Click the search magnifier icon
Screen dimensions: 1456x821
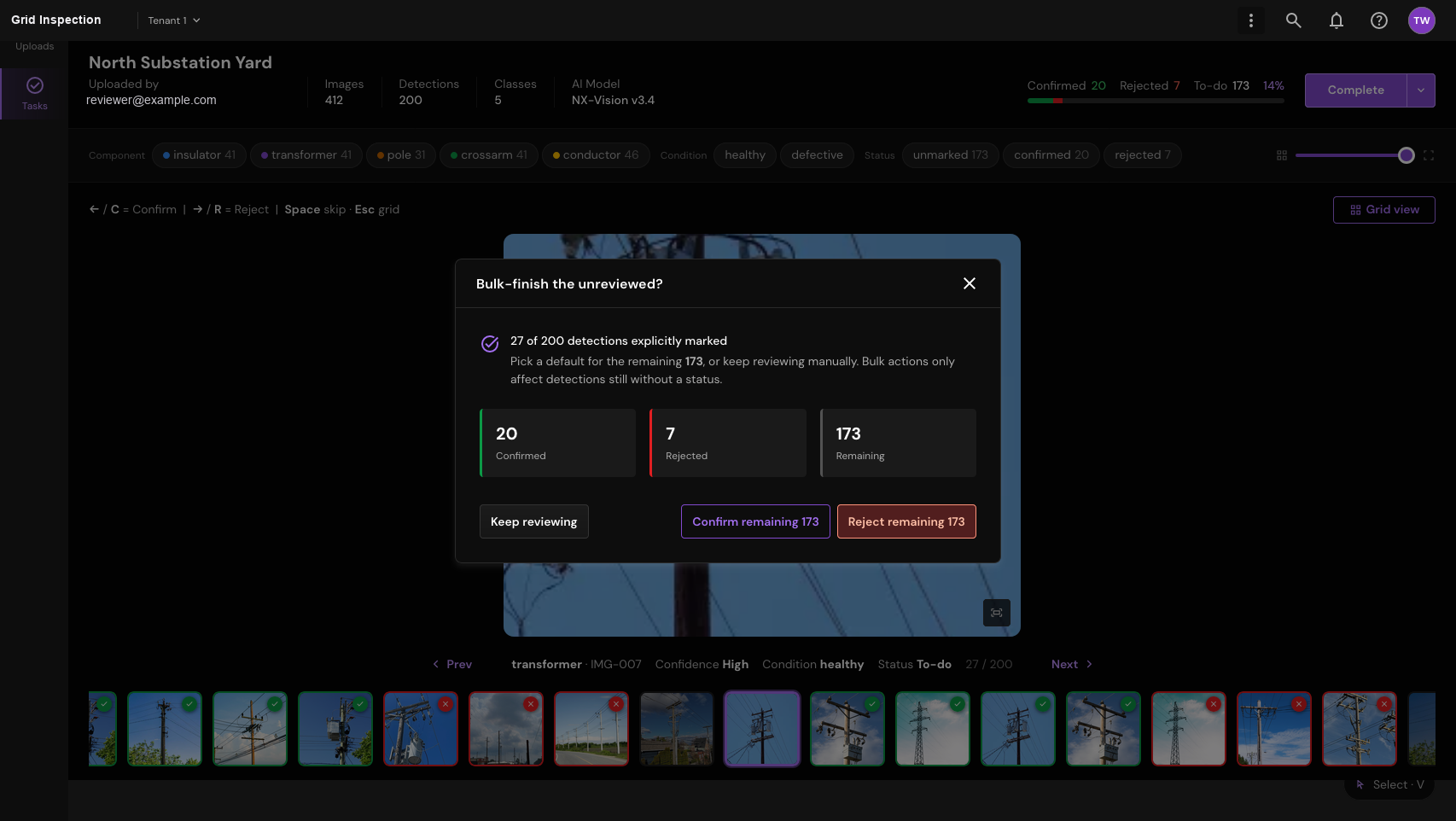(1294, 20)
